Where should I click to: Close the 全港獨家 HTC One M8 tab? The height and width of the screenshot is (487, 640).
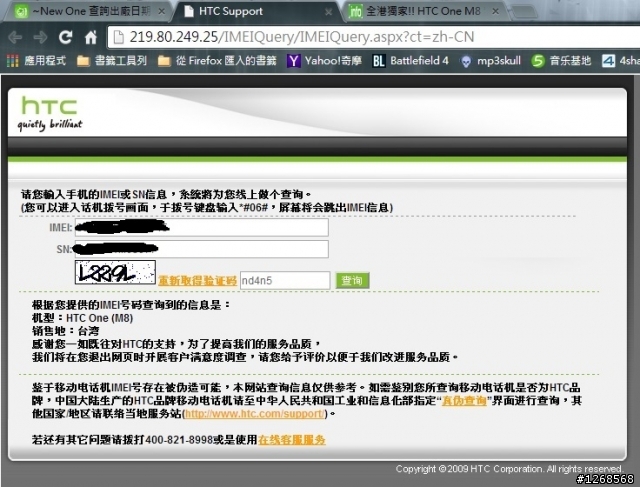pyautogui.click(x=496, y=12)
